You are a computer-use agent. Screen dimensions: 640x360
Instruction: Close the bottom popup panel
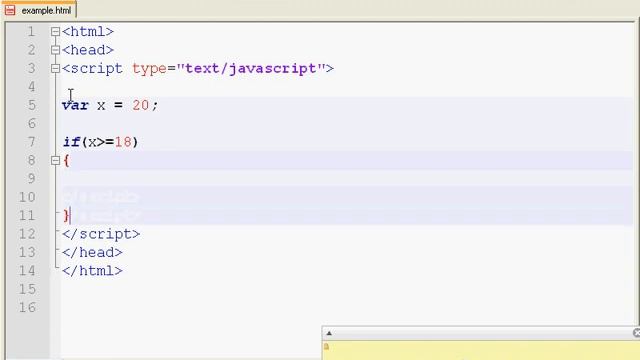(636, 333)
